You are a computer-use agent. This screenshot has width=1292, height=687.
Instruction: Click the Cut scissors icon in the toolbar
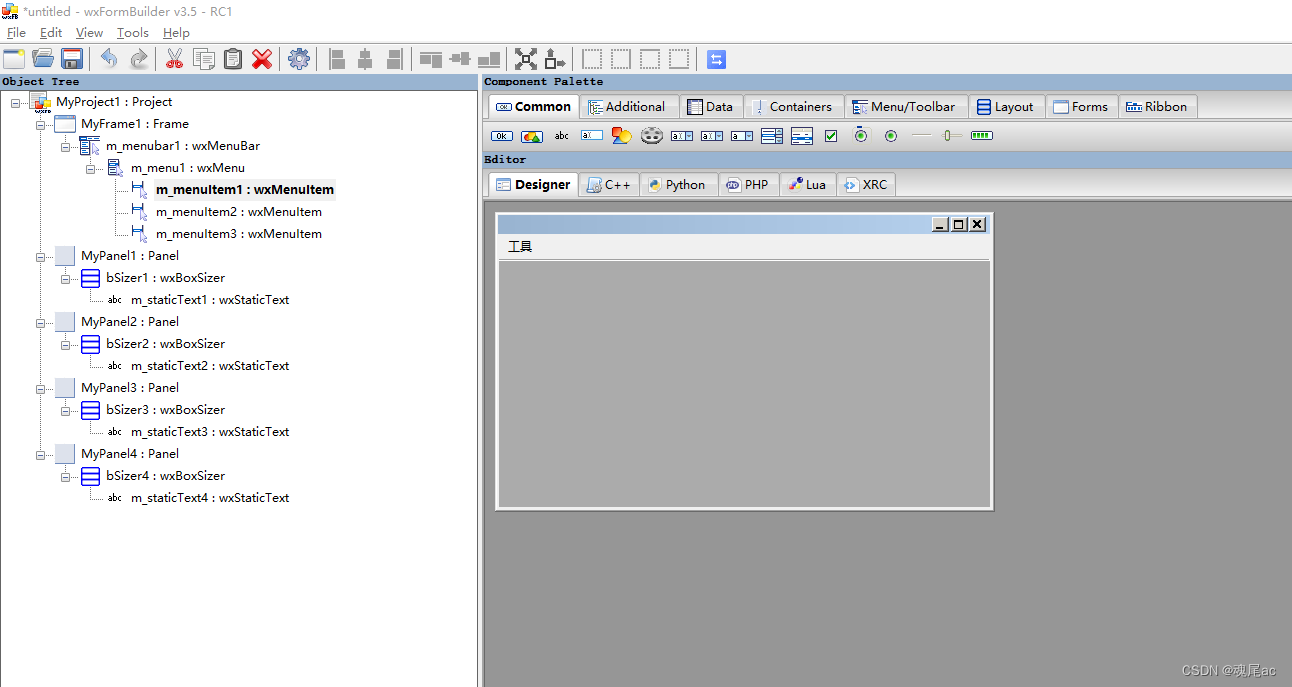click(x=173, y=59)
